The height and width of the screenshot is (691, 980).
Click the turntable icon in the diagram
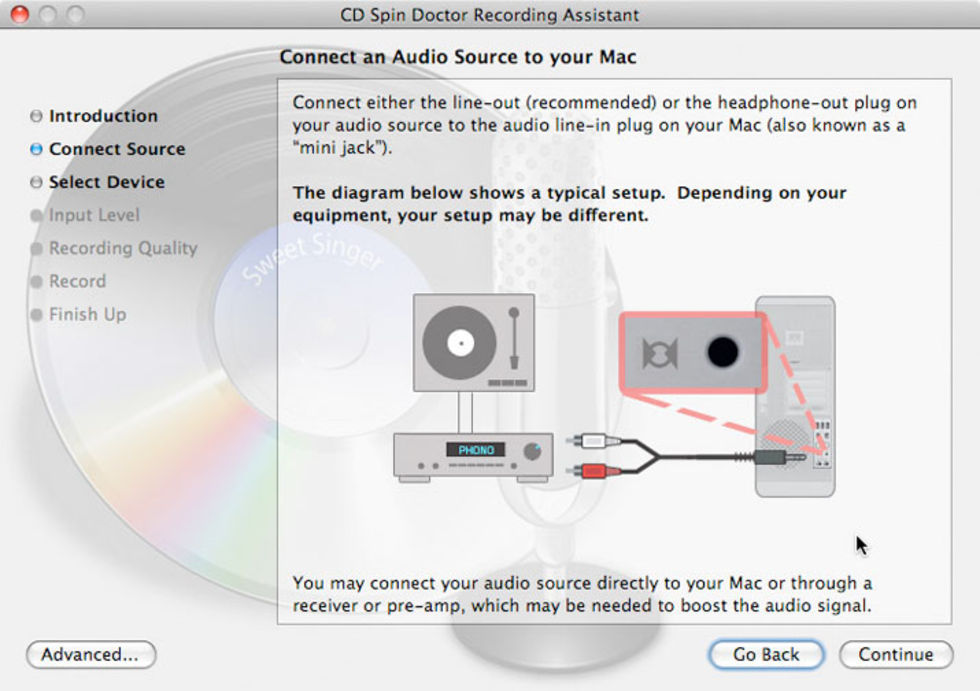click(473, 342)
